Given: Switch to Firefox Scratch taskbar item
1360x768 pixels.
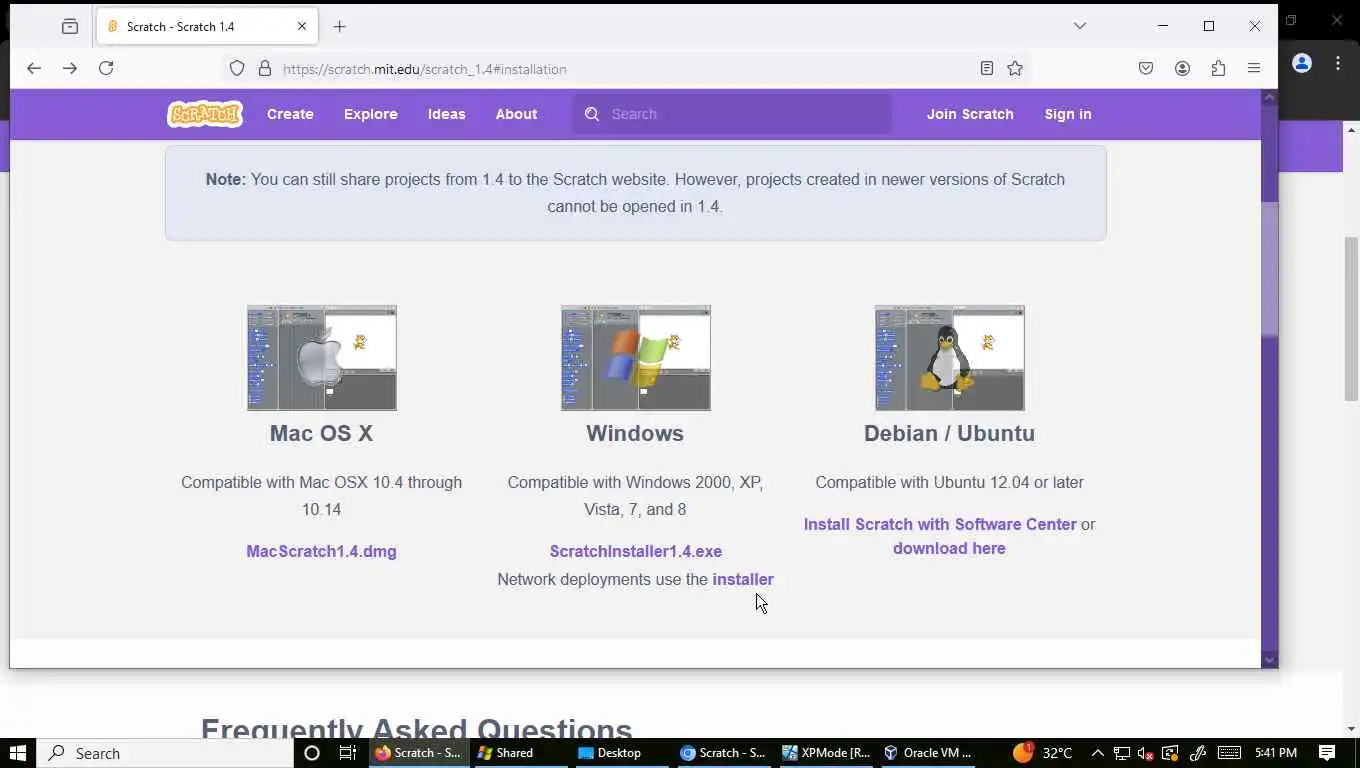Looking at the screenshot, I should point(419,753).
